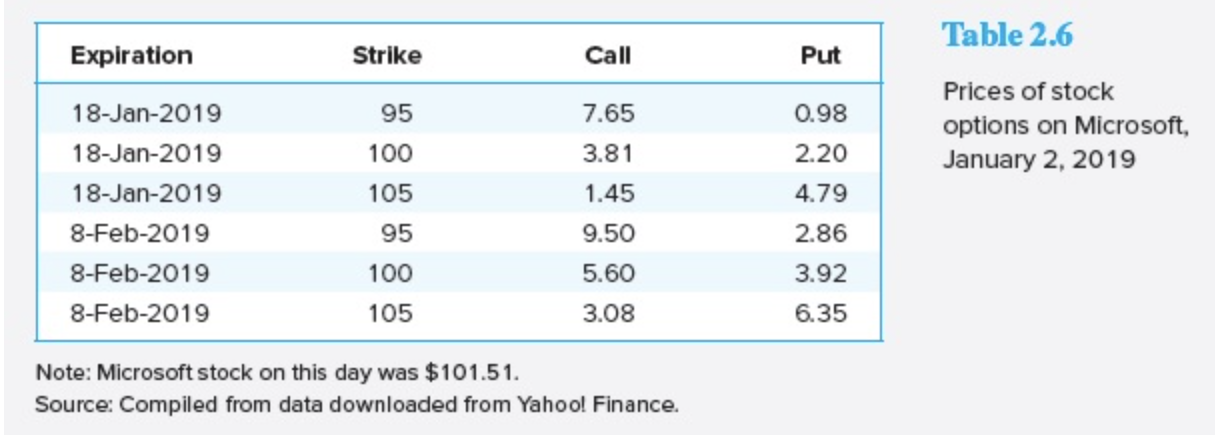Click the Call column header
The width and height of the screenshot is (1215, 435).
pos(608,56)
